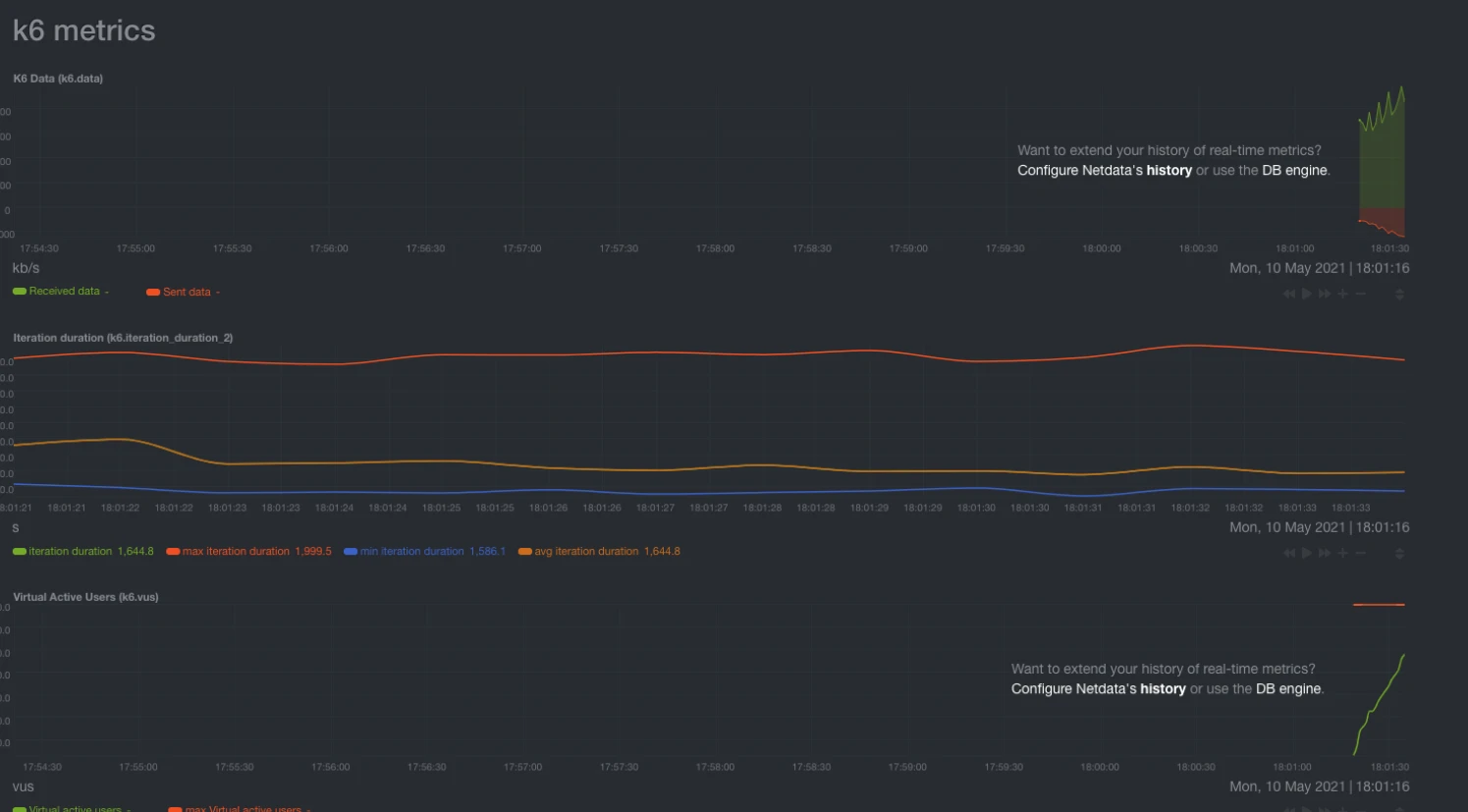Open the DB engine link in Virtual Active Users
The height and width of the screenshot is (812, 1468).
tap(1288, 689)
